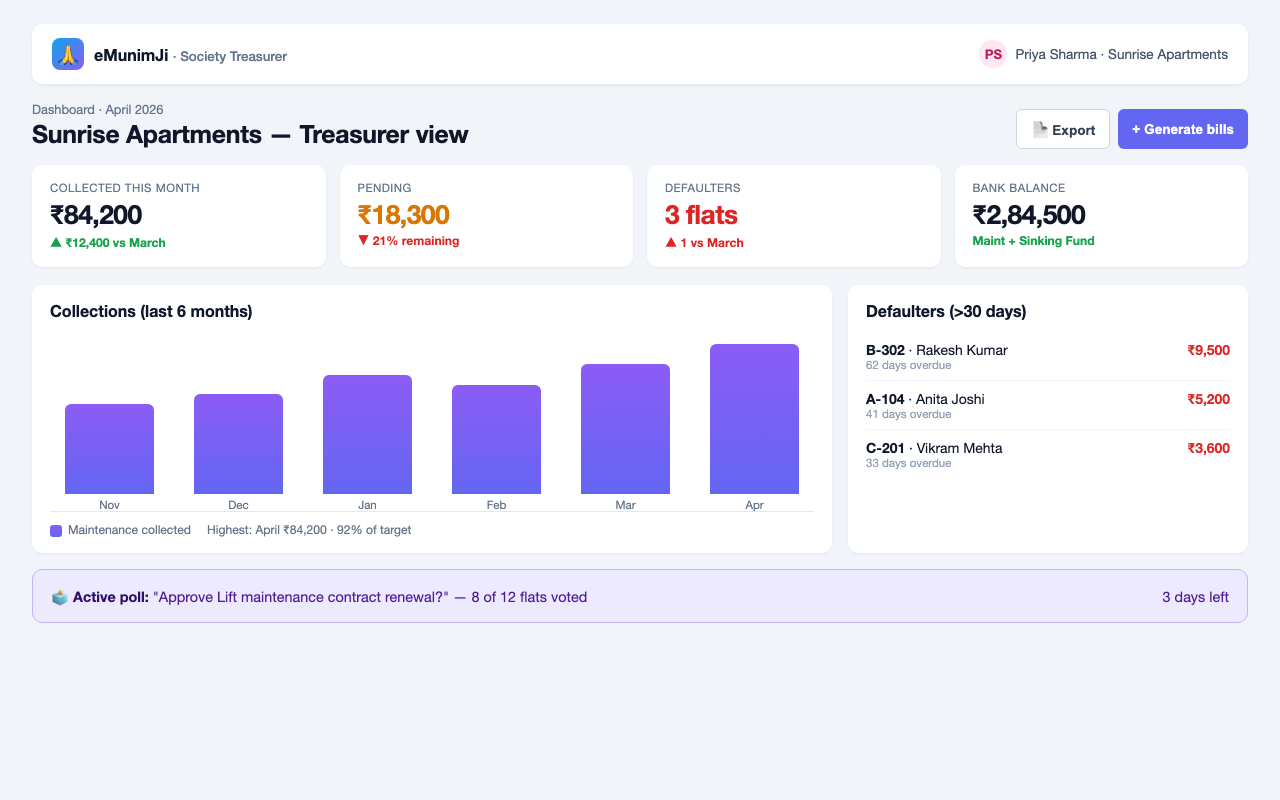Screen dimensions: 1280x800
Task: Click the Dashboard · April 2026 breadcrumb
Action: click(x=98, y=109)
